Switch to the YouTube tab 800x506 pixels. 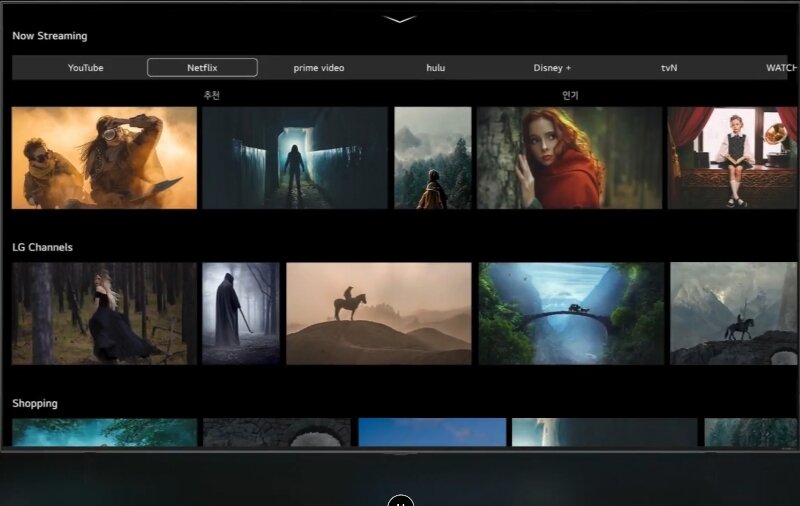[x=85, y=68]
